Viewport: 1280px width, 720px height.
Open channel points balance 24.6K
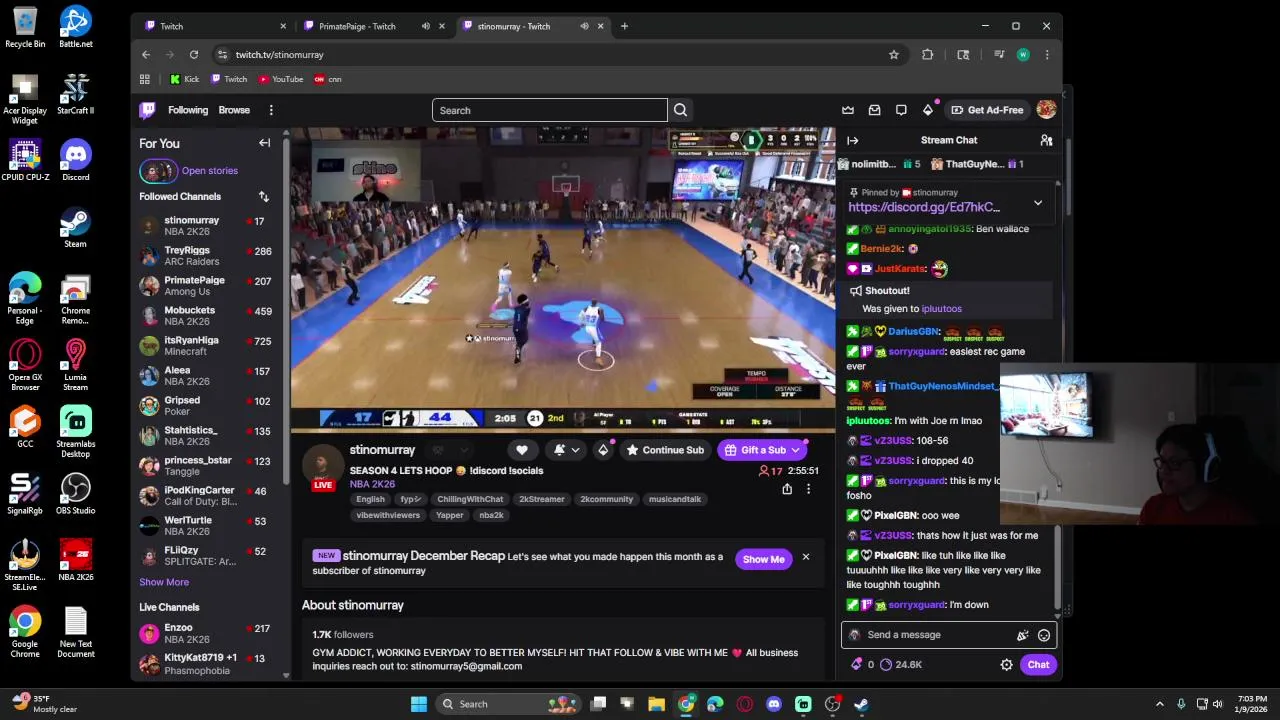click(x=902, y=664)
